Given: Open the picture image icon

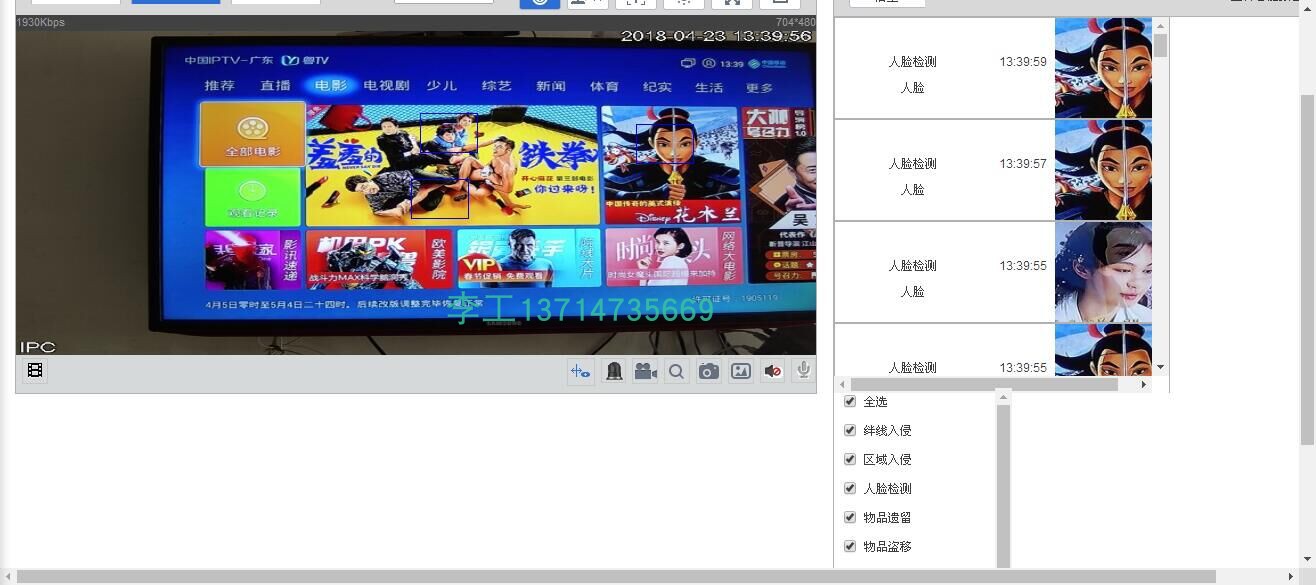Looking at the screenshot, I should (x=741, y=371).
